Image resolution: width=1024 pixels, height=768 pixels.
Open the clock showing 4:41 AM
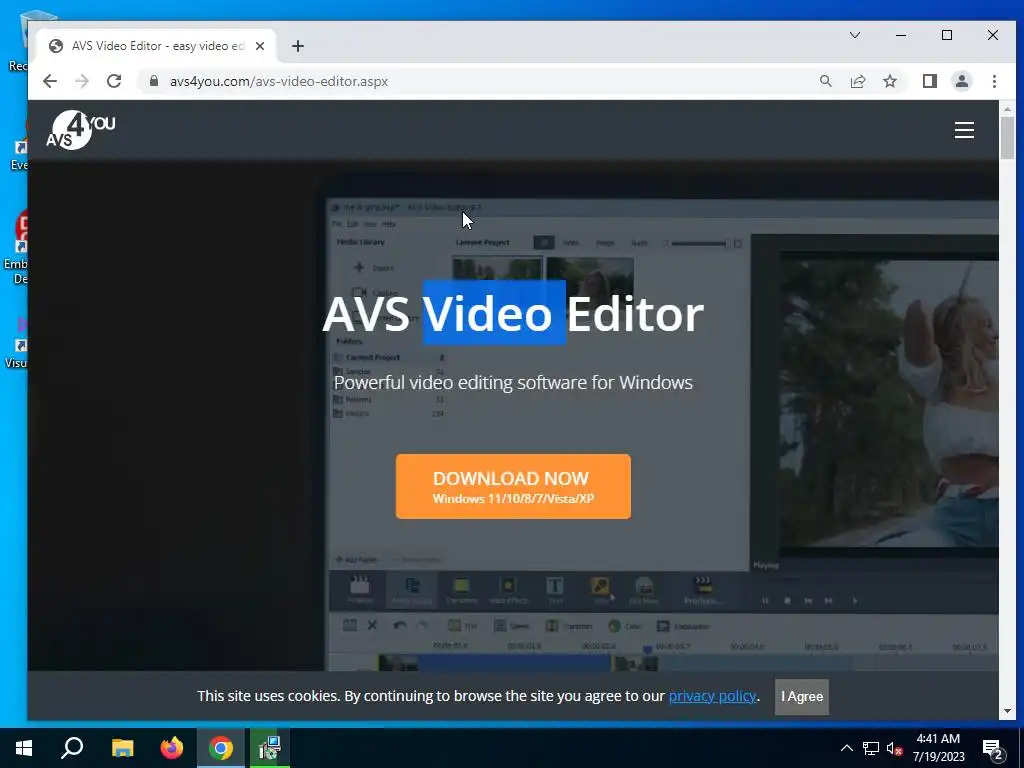pyautogui.click(x=938, y=748)
